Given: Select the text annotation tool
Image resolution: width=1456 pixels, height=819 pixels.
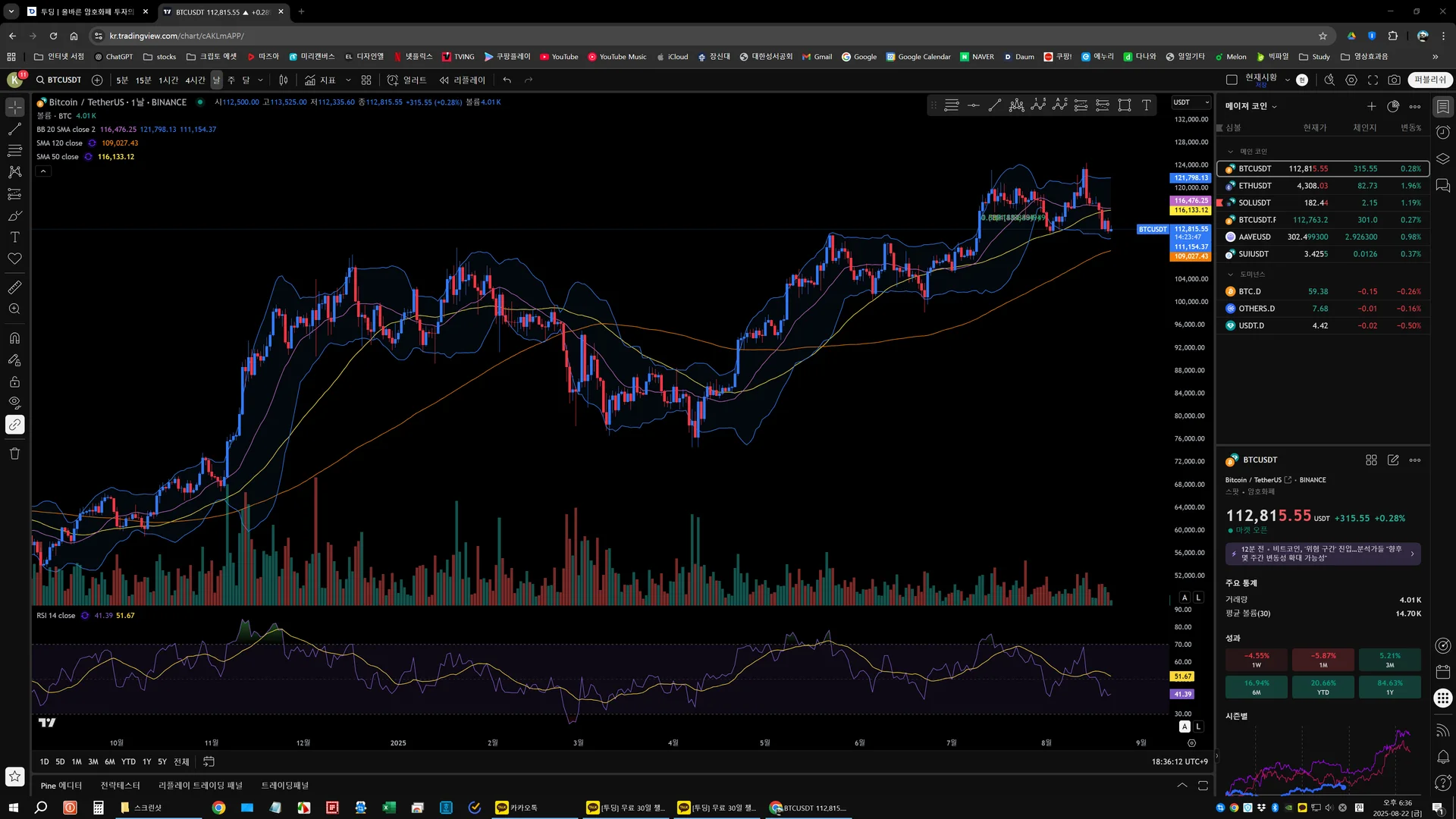Looking at the screenshot, I should pyautogui.click(x=14, y=237).
